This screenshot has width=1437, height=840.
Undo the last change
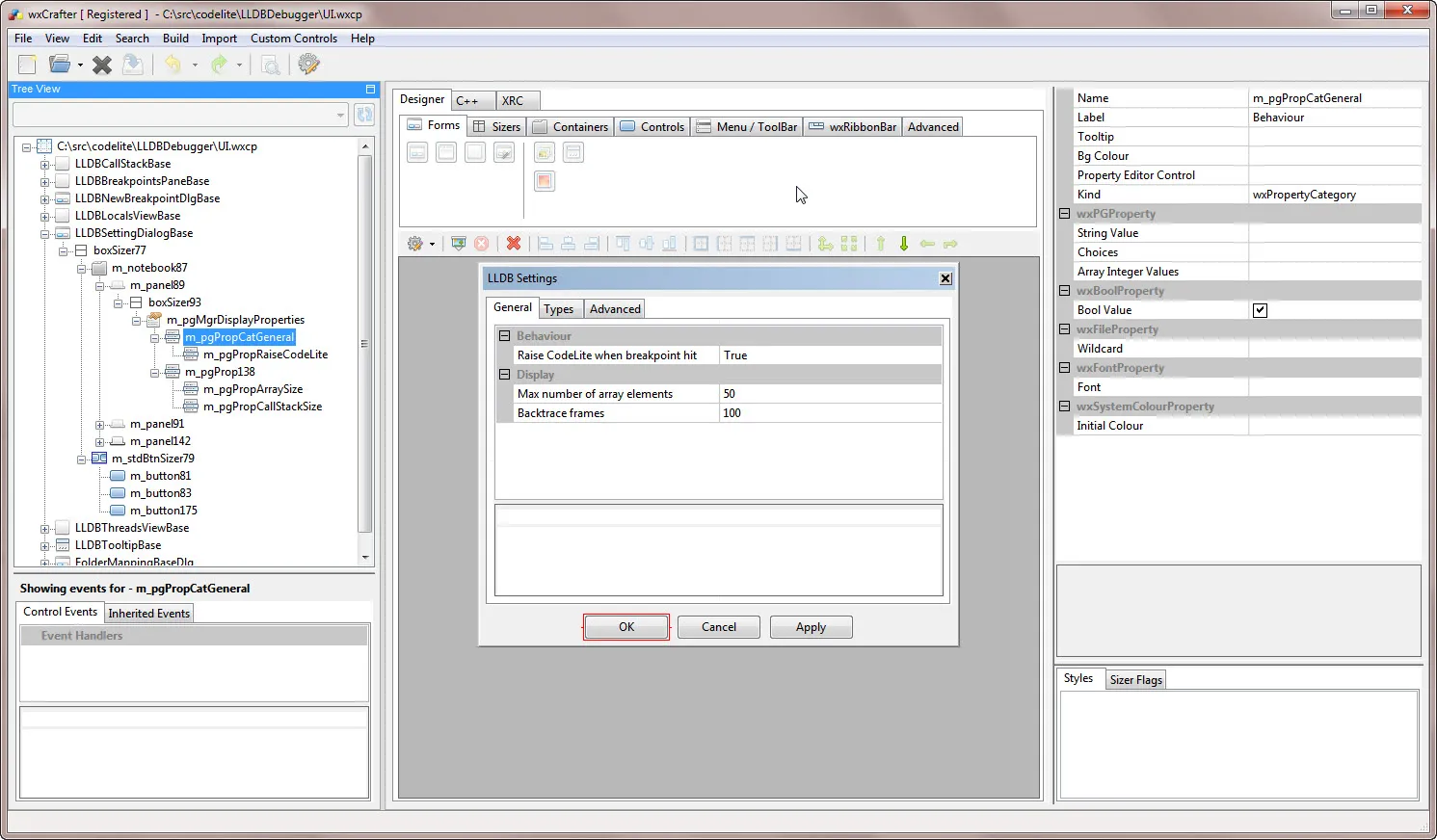pyautogui.click(x=173, y=65)
